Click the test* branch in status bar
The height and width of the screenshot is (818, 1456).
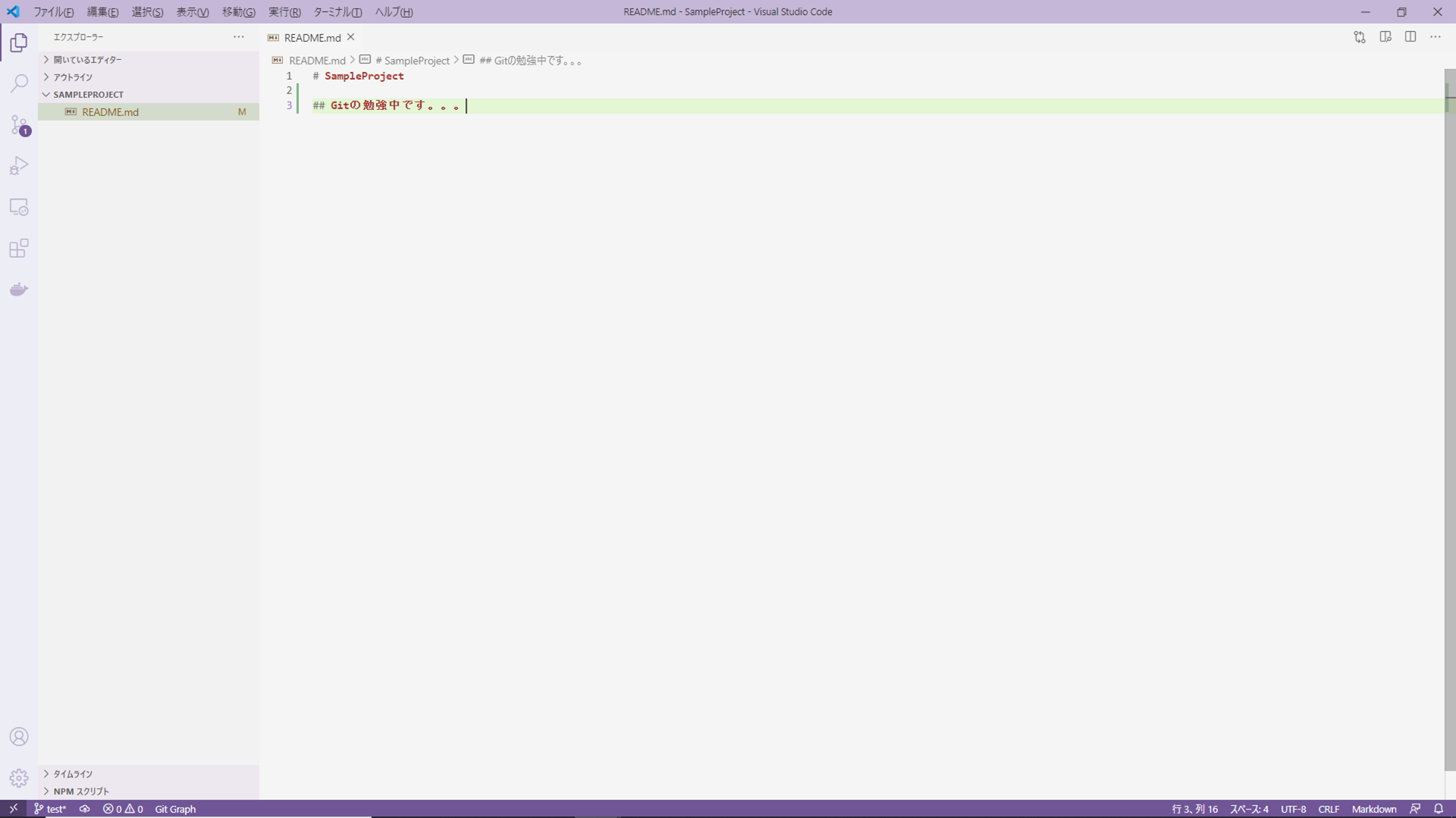pos(50,809)
